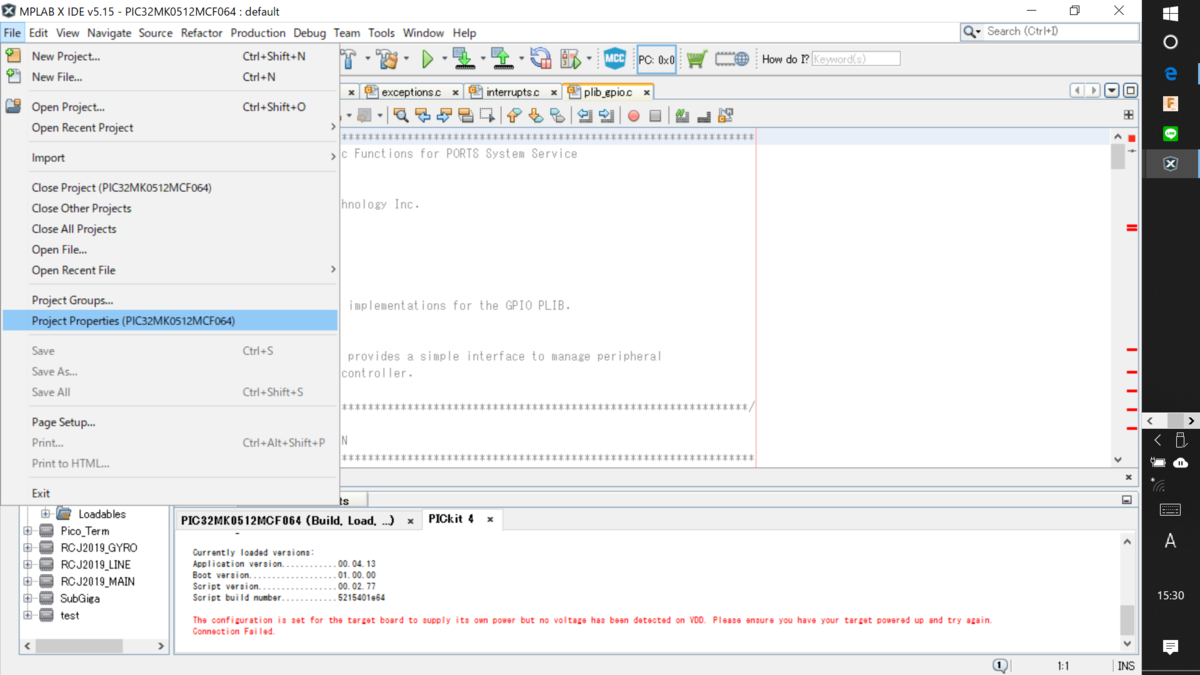This screenshot has height=675, width=1200.
Task: Open the Clean and Build dropdown arrow
Action: pyautogui.click(x=406, y=59)
